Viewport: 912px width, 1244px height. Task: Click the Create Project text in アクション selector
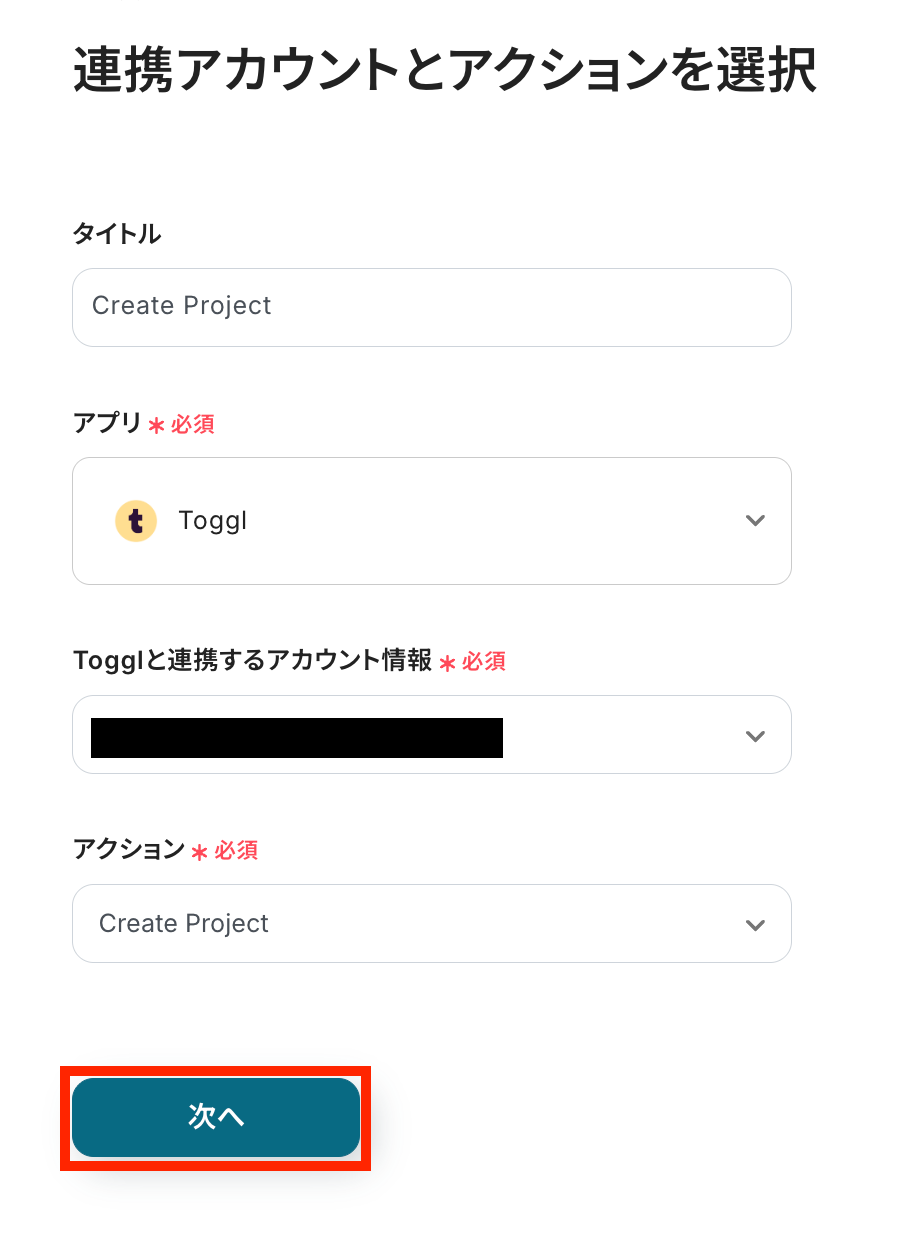coord(184,924)
